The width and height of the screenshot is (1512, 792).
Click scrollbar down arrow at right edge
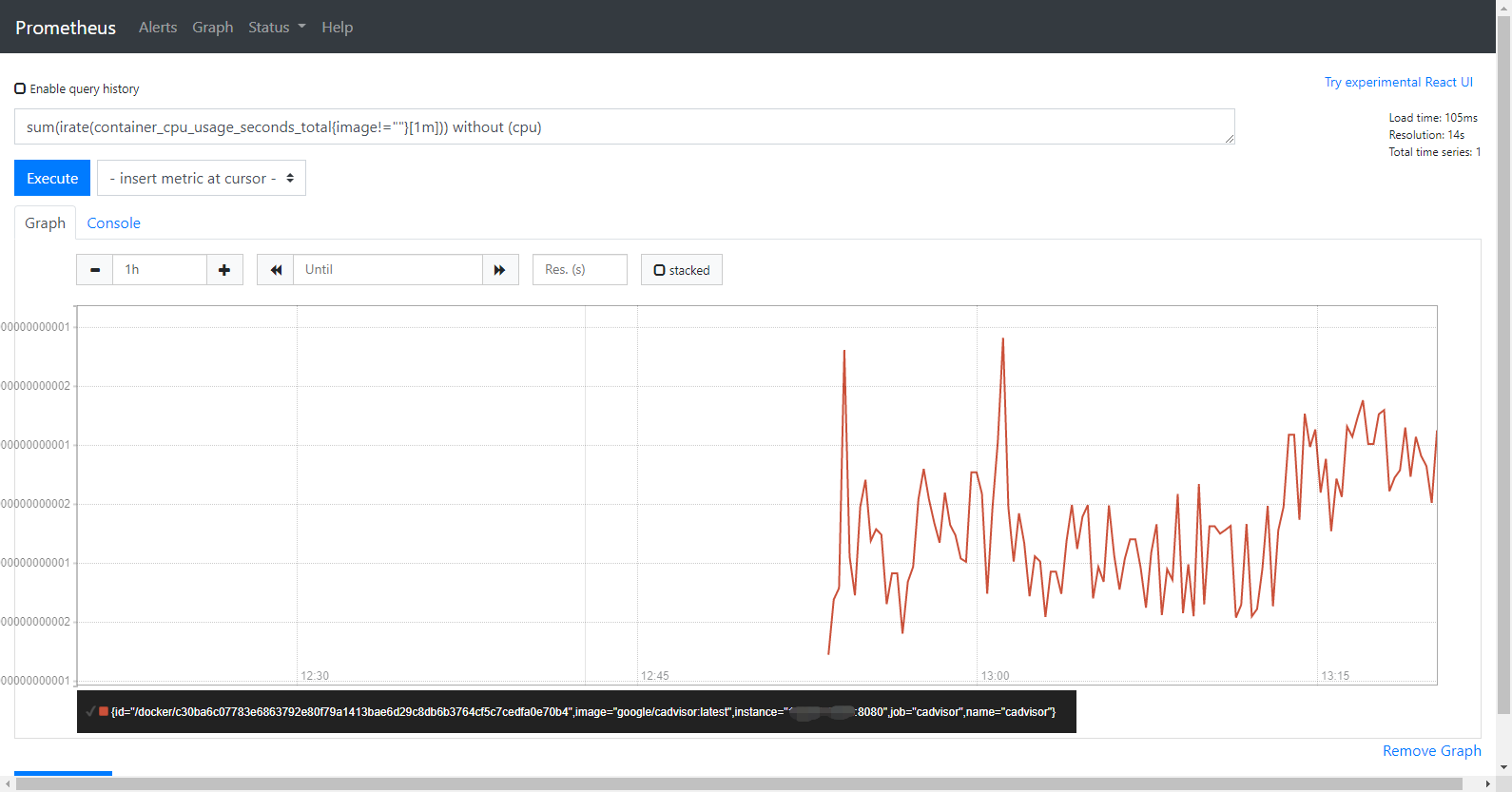1503,767
